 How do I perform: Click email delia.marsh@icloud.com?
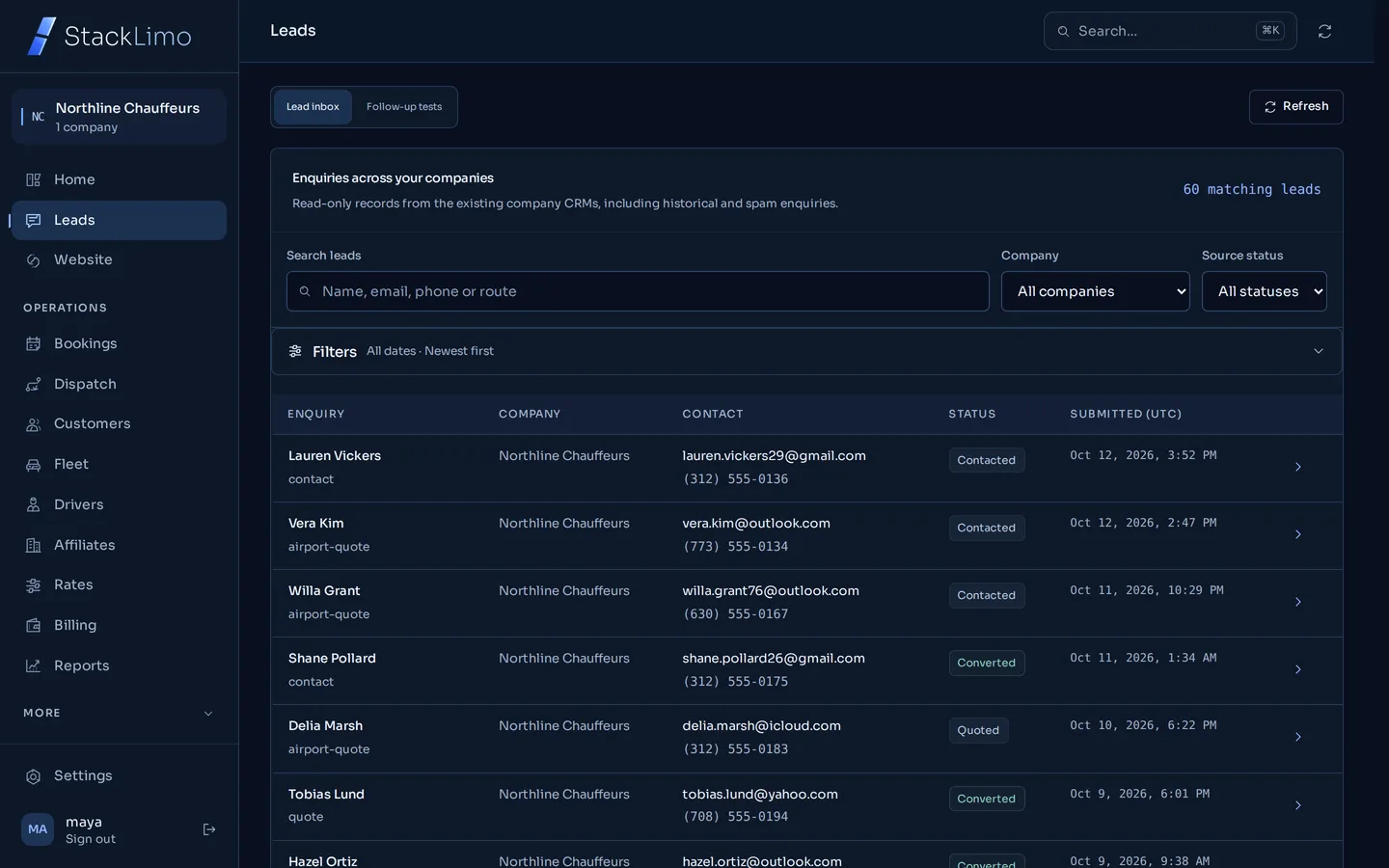tap(761, 725)
